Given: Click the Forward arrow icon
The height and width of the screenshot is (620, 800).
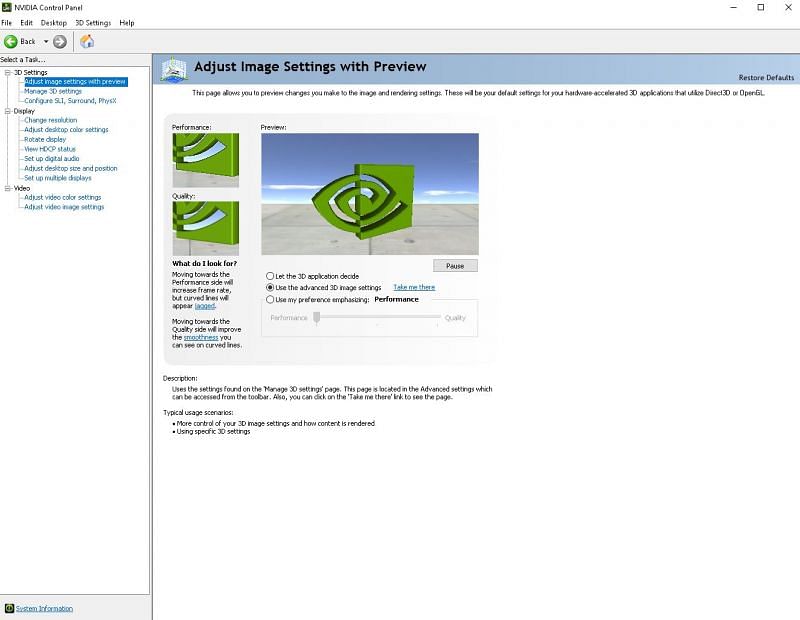Looking at the screenshot, I should tap(60, 41).
